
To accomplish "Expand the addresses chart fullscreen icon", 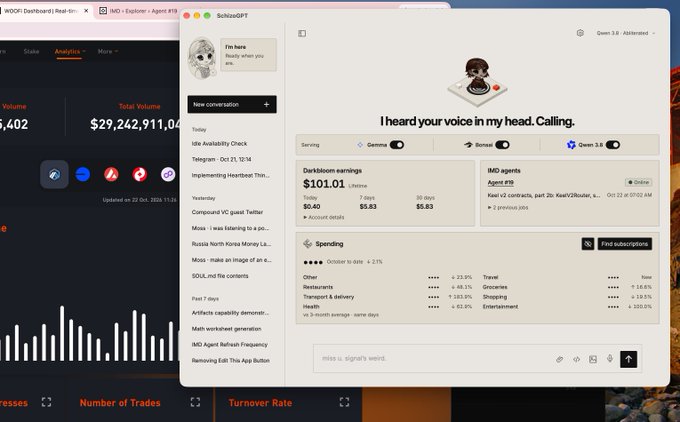I will 46,402.
